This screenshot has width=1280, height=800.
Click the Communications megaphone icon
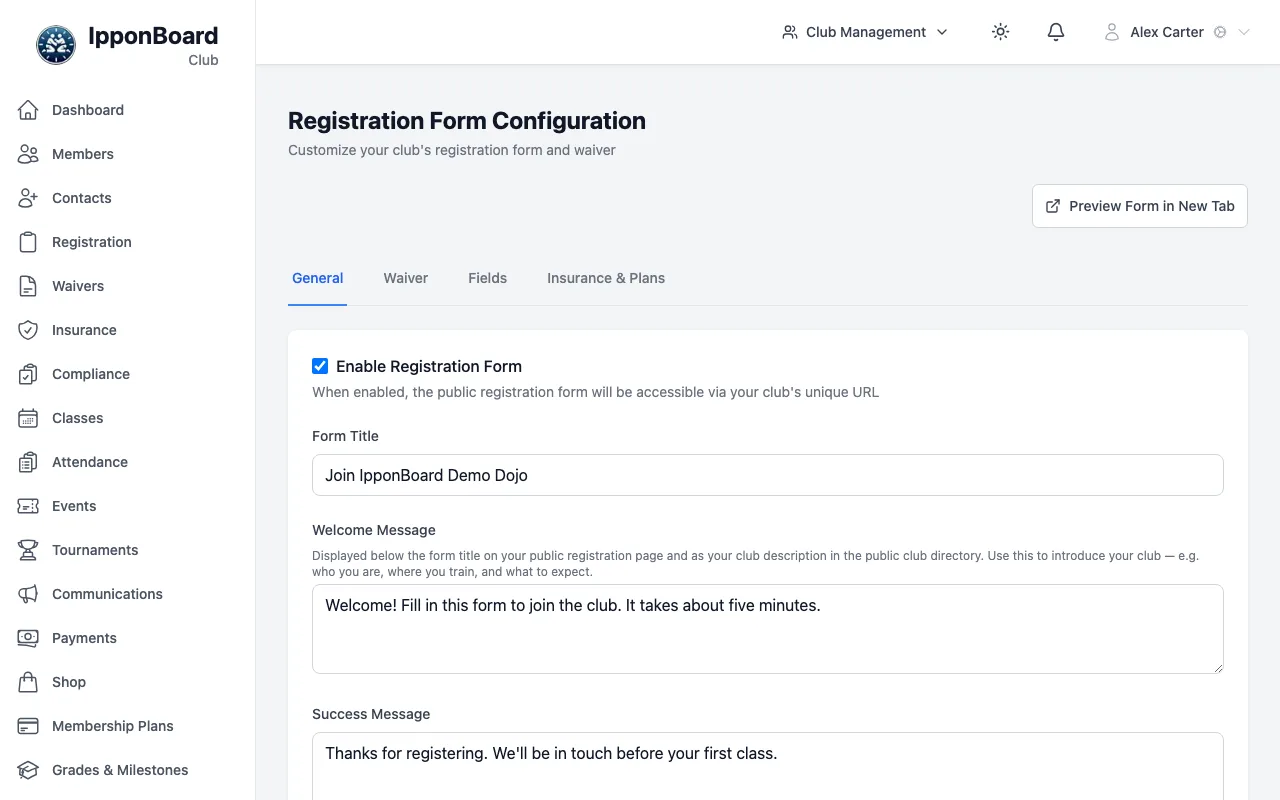28,594
